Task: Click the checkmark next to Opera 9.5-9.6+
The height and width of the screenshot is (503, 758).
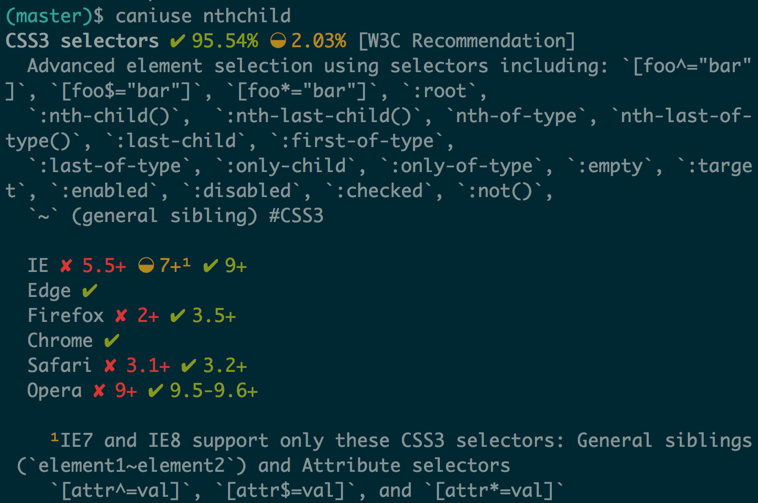Action: tap(155, 391)
